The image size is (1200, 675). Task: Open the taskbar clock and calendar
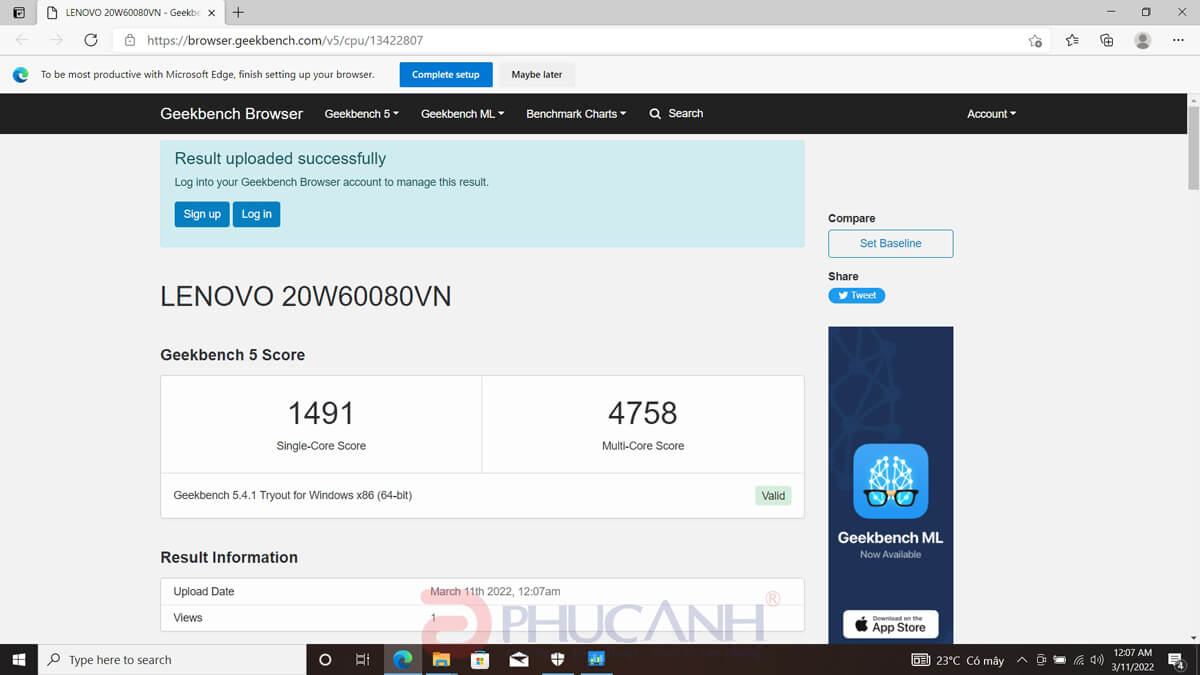point(1133,660)
